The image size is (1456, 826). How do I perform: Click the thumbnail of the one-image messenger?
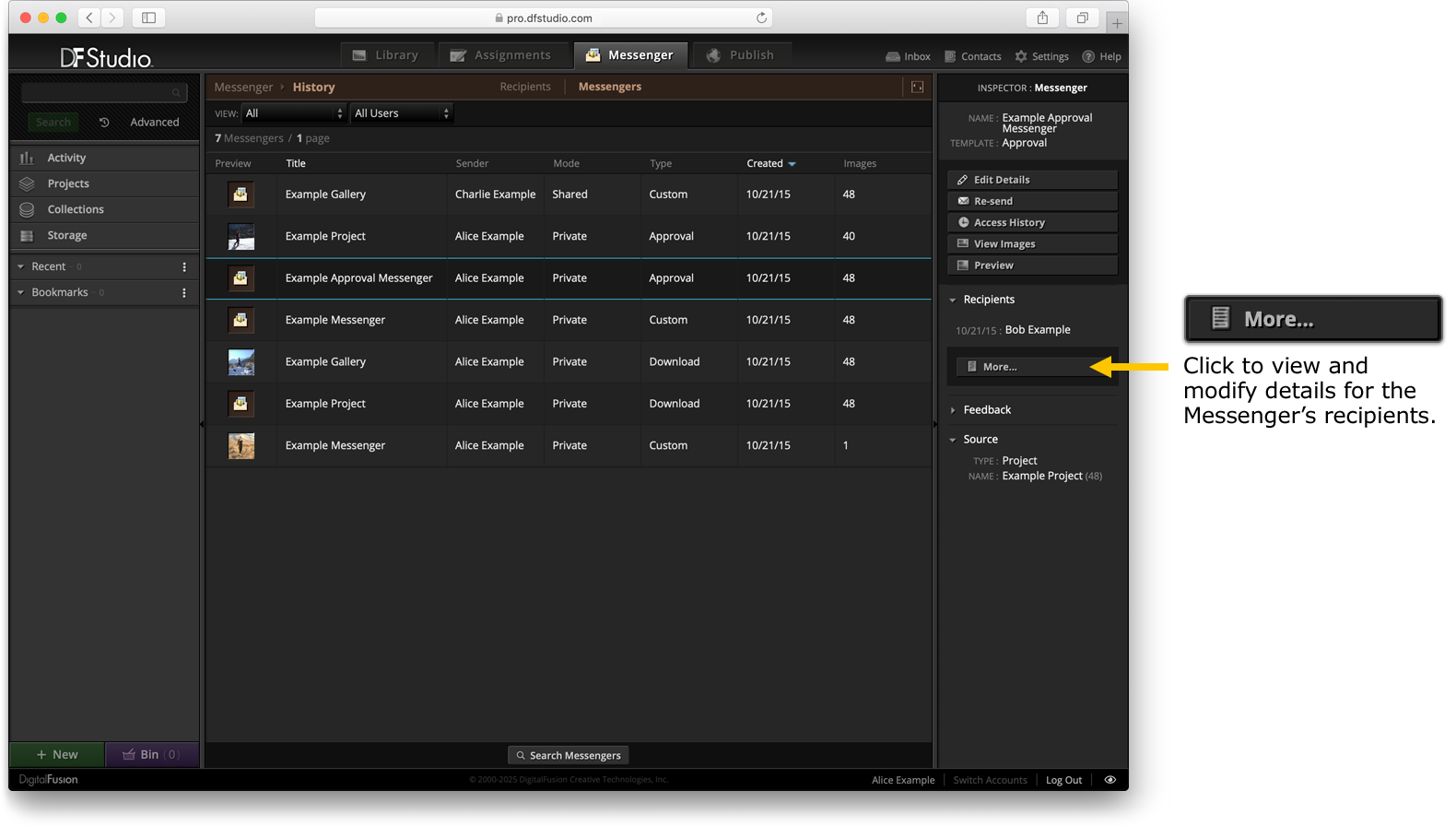click(x=241, y=445)
